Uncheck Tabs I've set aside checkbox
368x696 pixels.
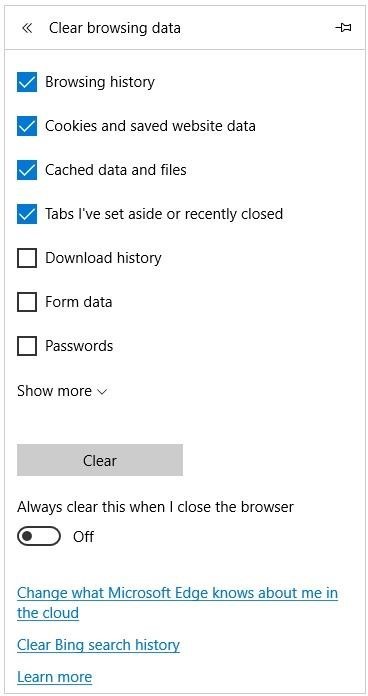coord(27,214)
